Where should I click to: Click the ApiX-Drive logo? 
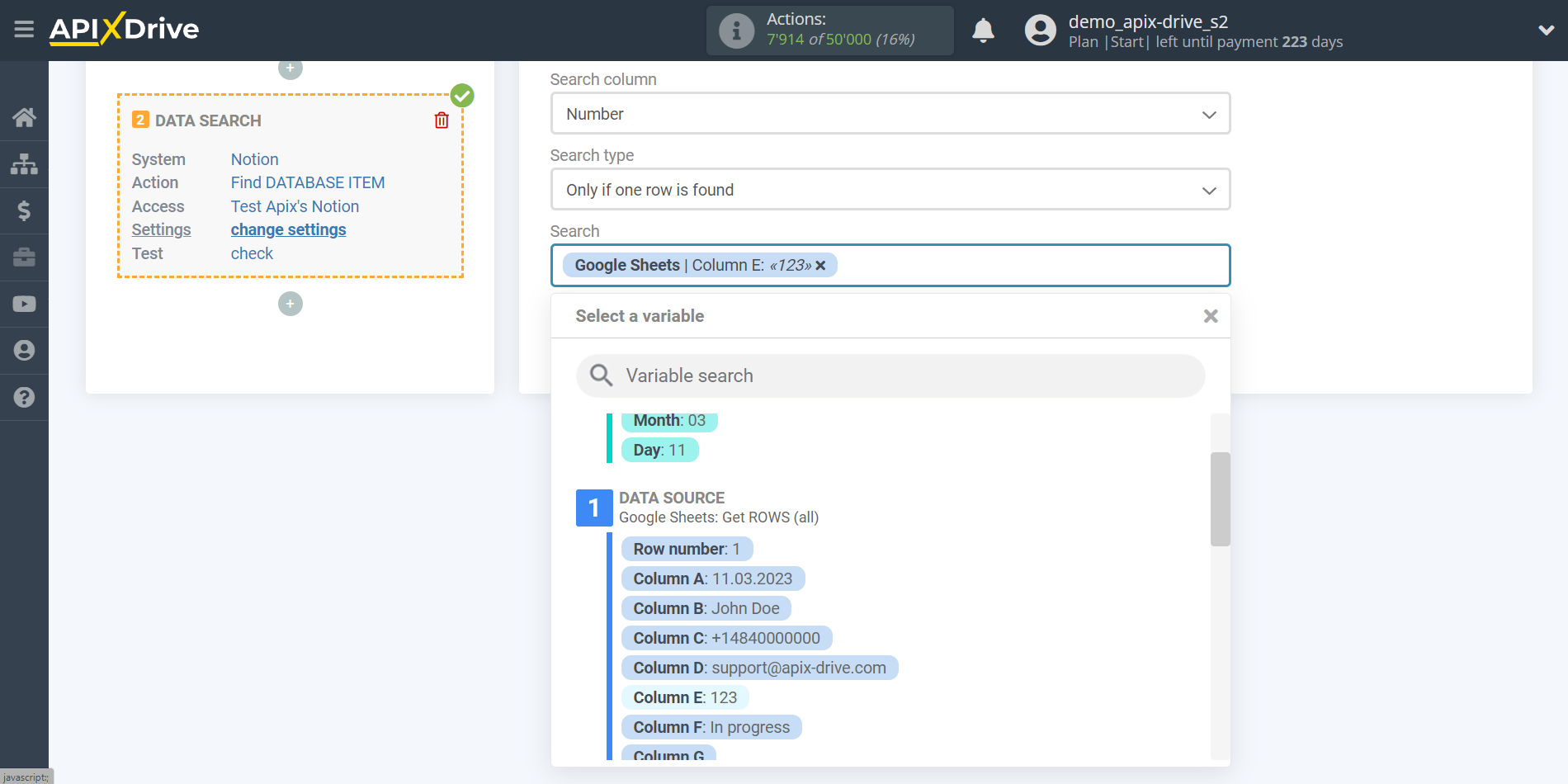[124, 30]
